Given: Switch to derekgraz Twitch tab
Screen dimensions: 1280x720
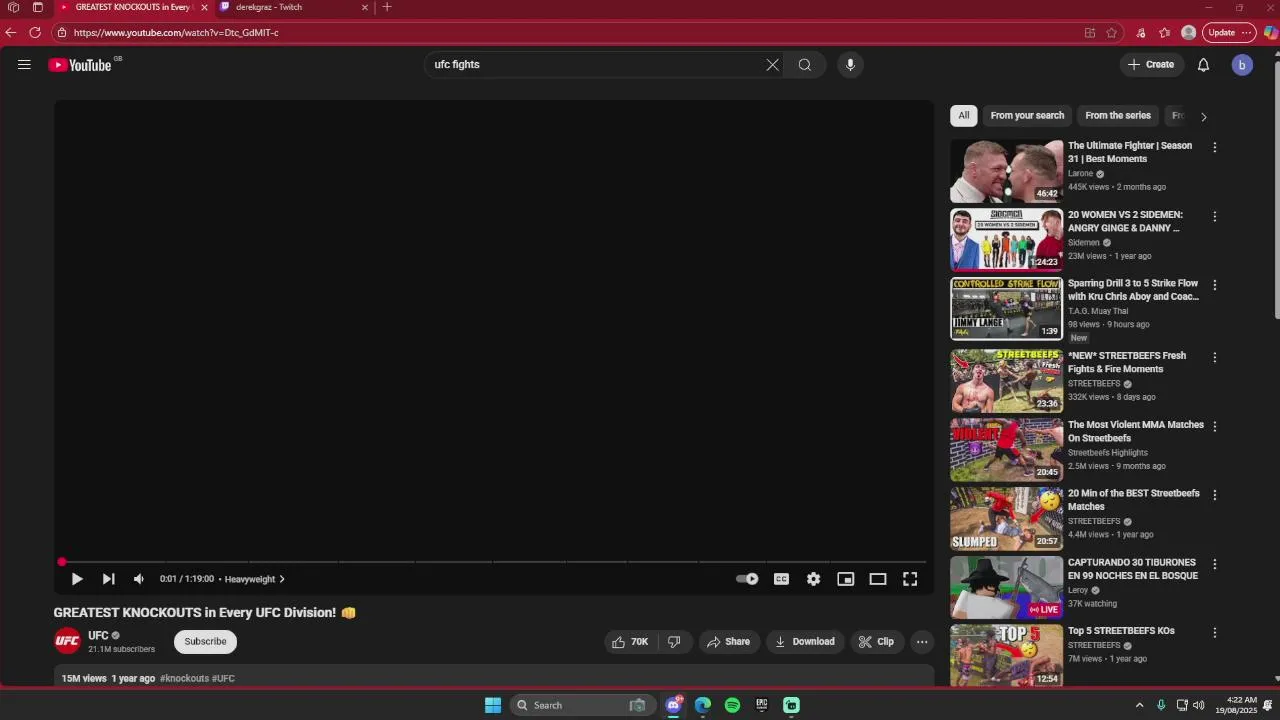Looking at the screenshot, I should point(293,7).
